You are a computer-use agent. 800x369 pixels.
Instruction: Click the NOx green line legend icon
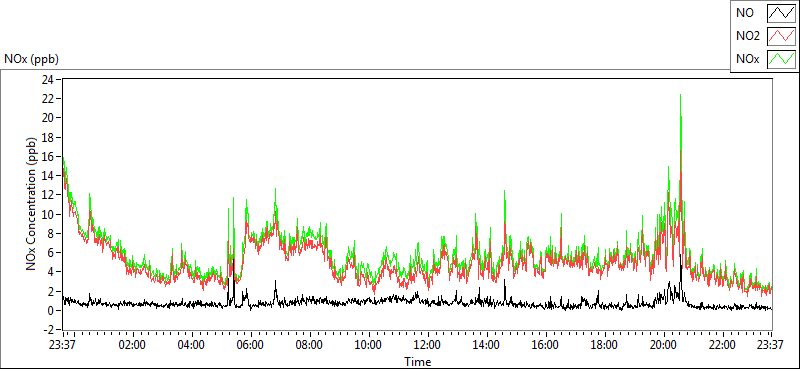click(781, 59)
